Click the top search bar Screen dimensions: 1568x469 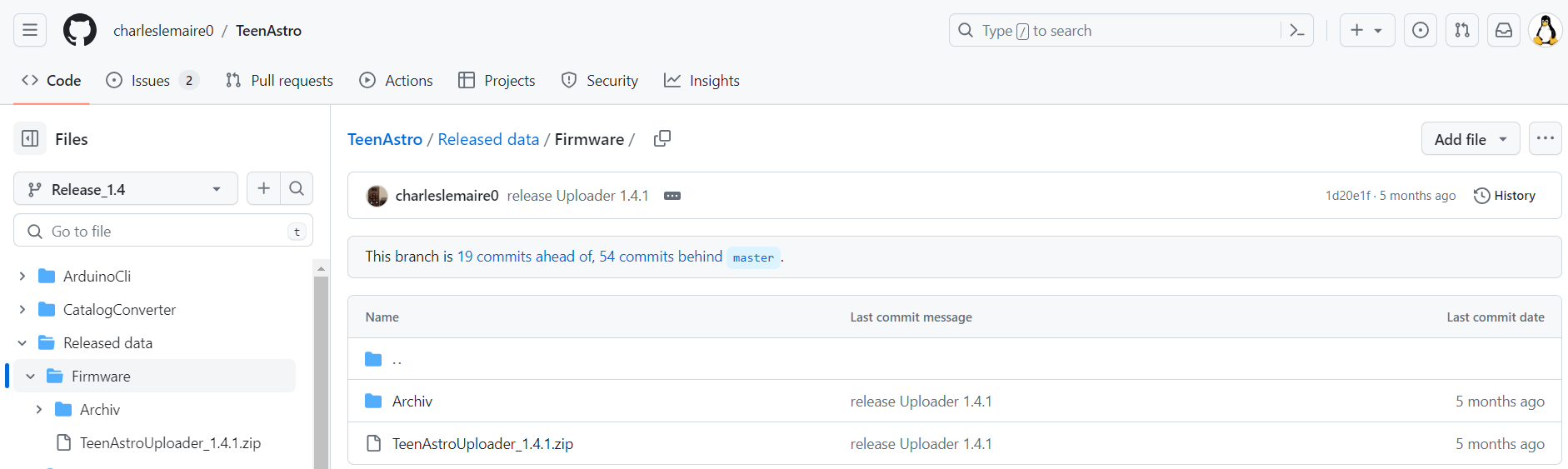pyautogui.click(x=1131, y=30)
